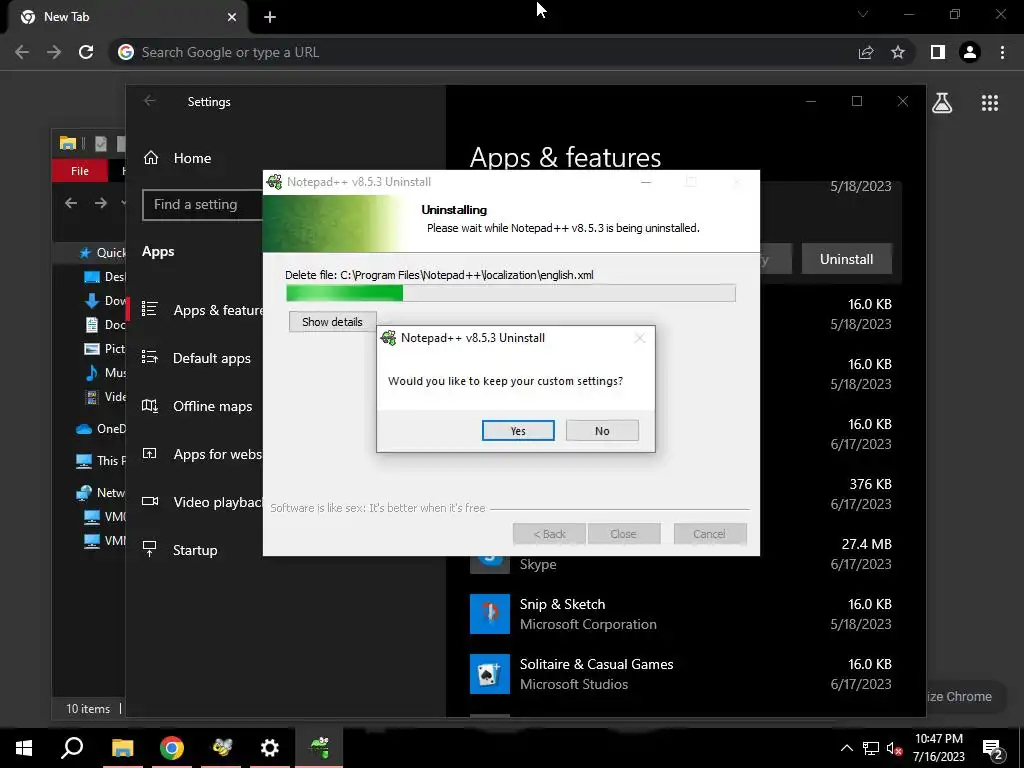The width and height of the screenshot is (1024, 768).
Task: Open Settings gear on the taskbar
Action: point(270,748)
